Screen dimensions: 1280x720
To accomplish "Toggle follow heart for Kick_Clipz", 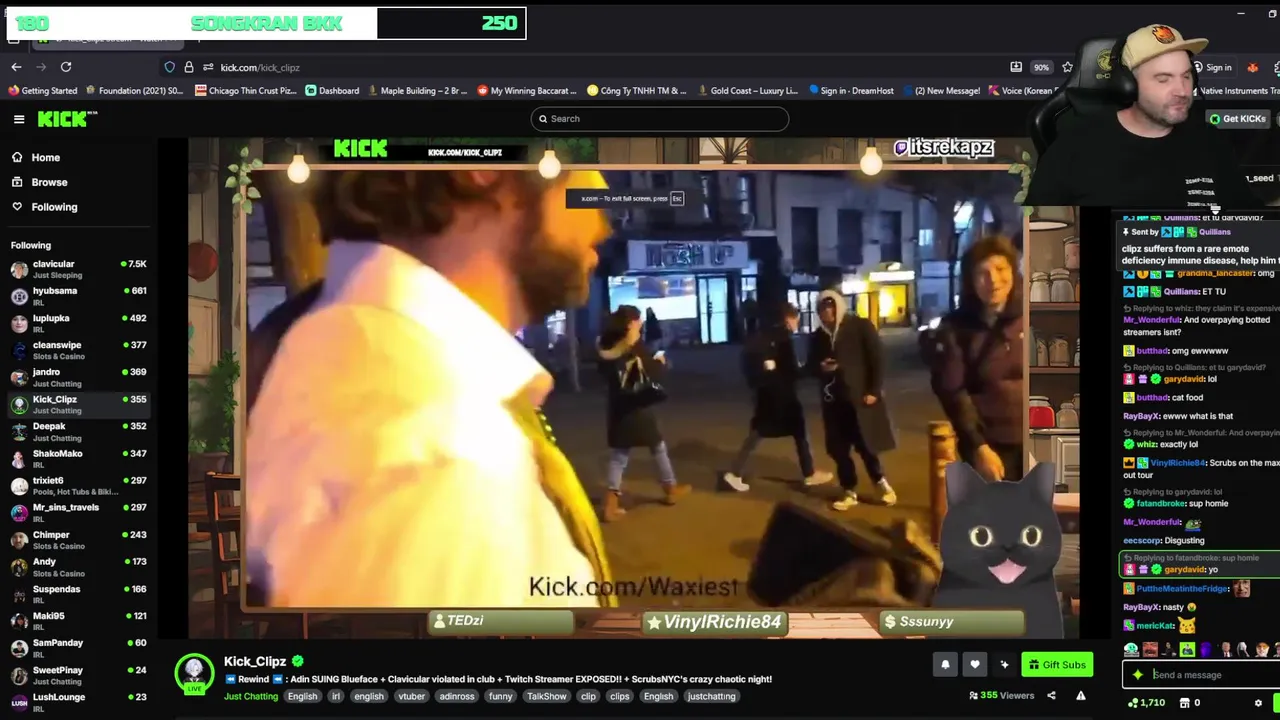I will pyautogui.click(x=975, y=664).
